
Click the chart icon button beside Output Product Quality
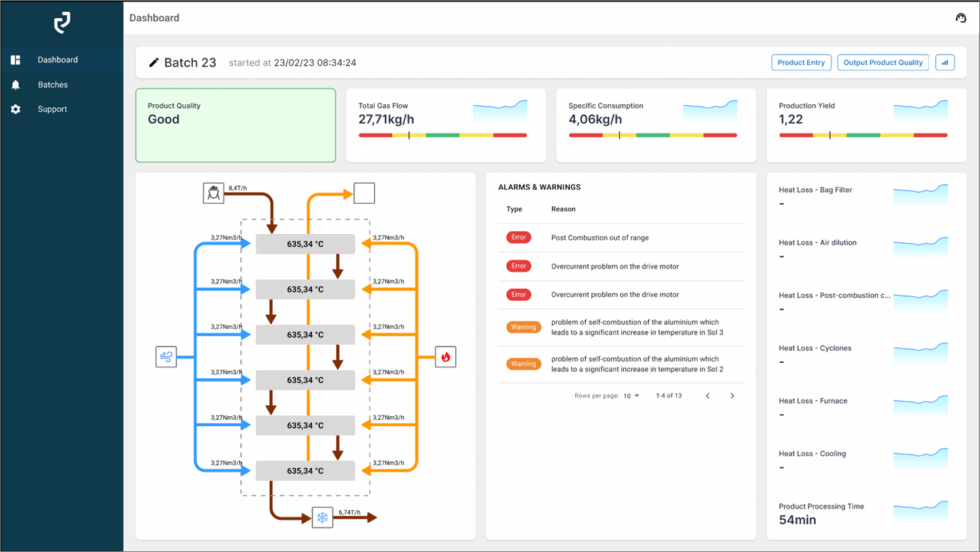[944, 63]
